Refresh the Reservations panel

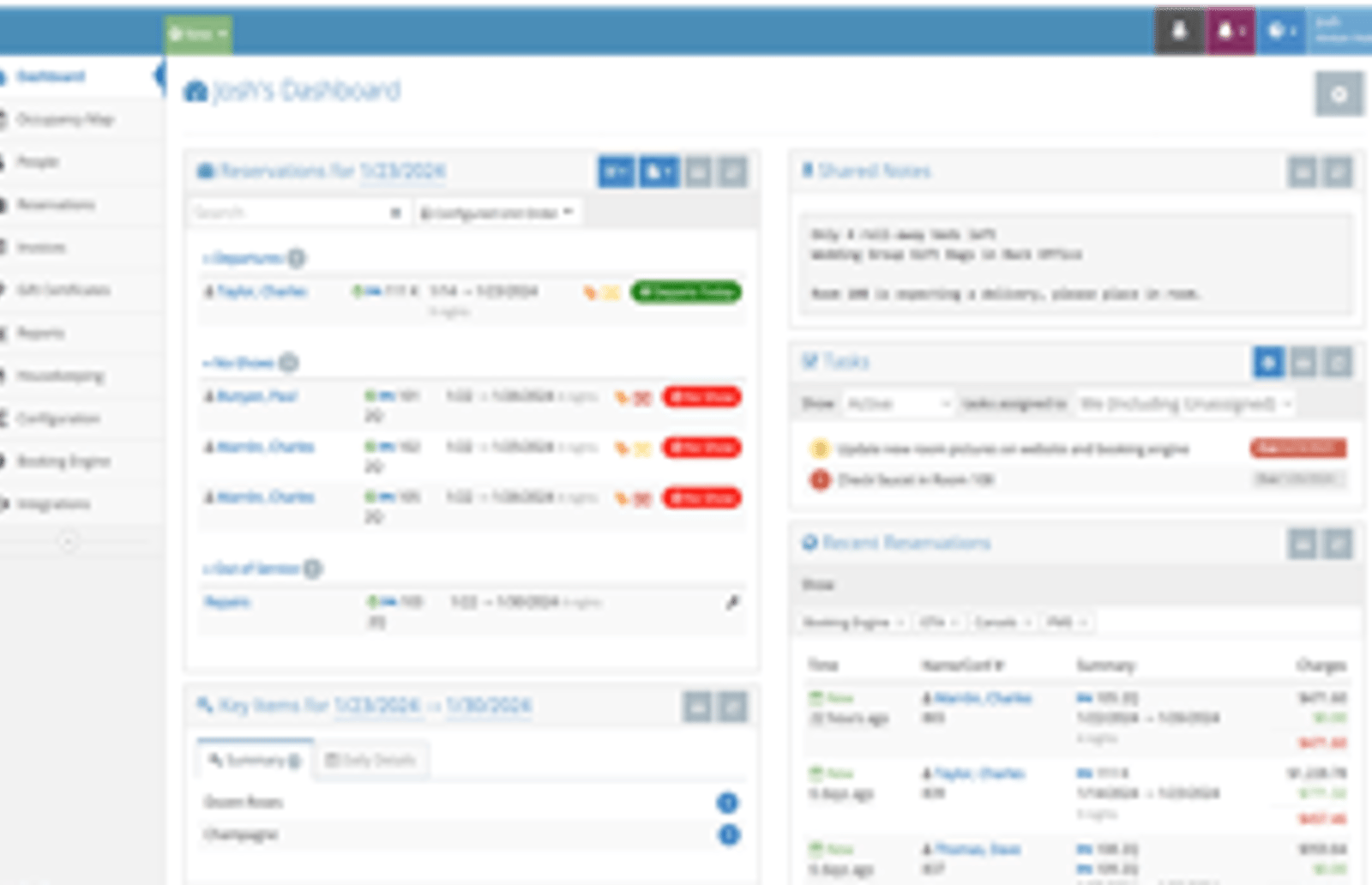tap(732, 172)
